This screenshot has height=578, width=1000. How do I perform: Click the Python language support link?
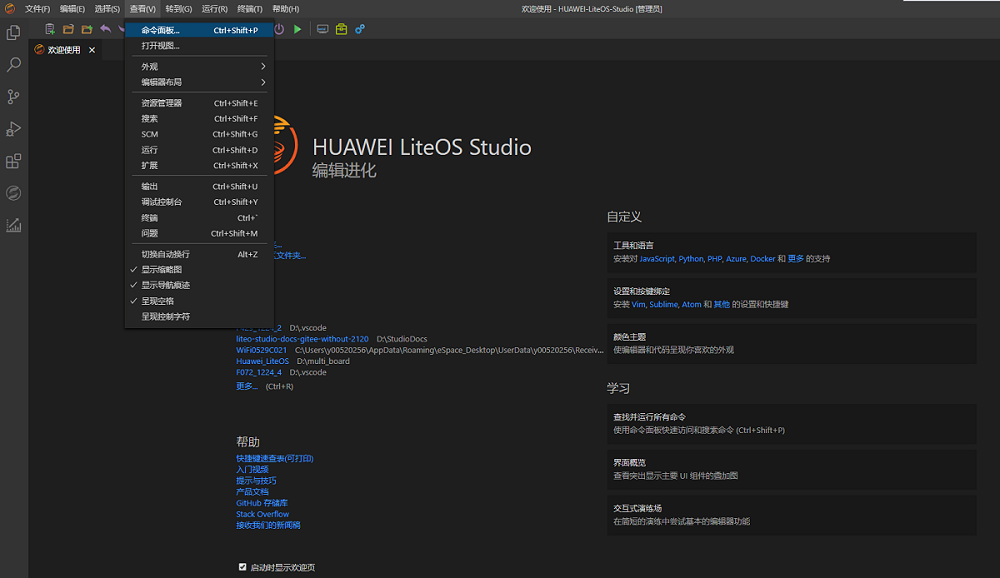(691, 258)
